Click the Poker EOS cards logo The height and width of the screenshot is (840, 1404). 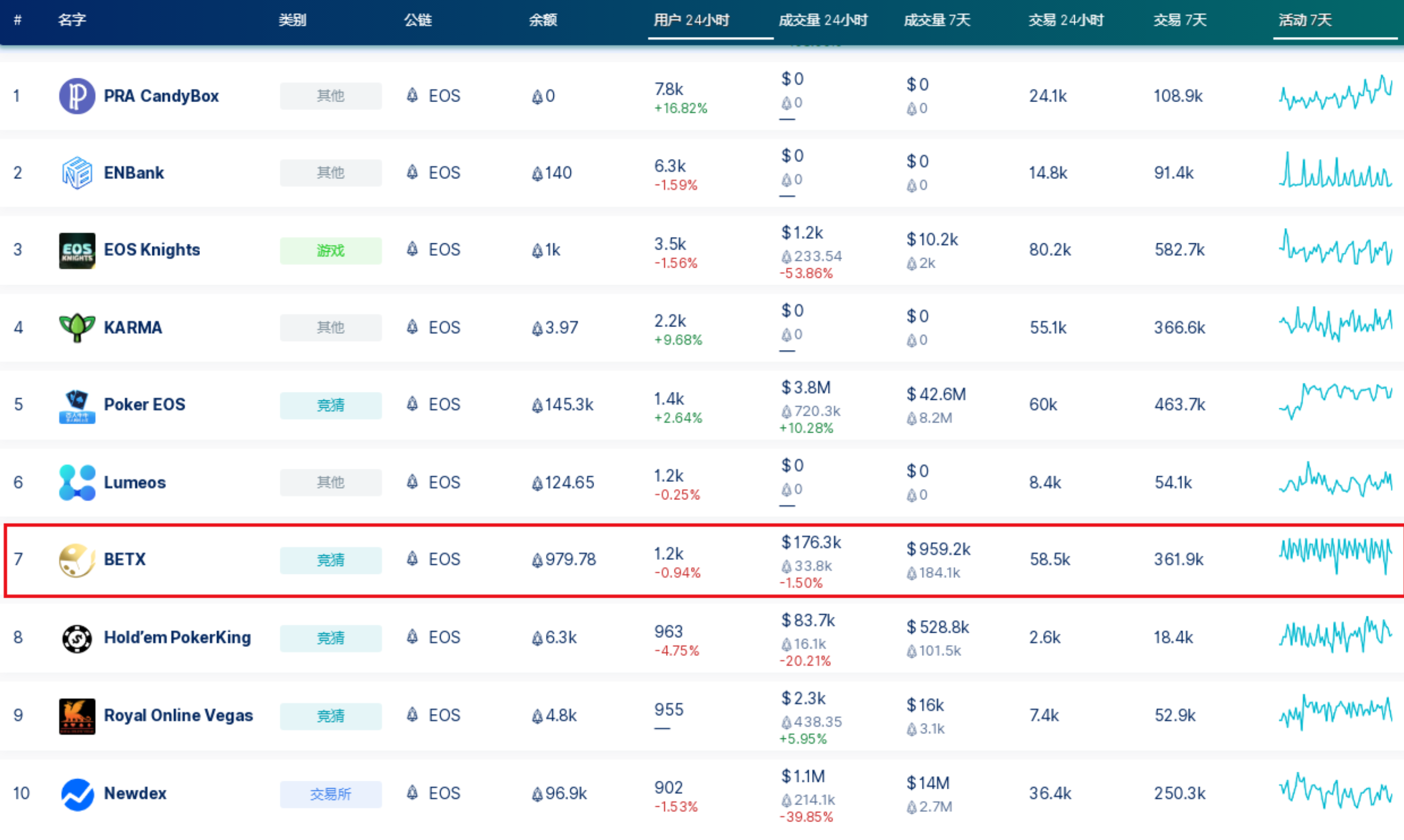click(x=77, y=405)
